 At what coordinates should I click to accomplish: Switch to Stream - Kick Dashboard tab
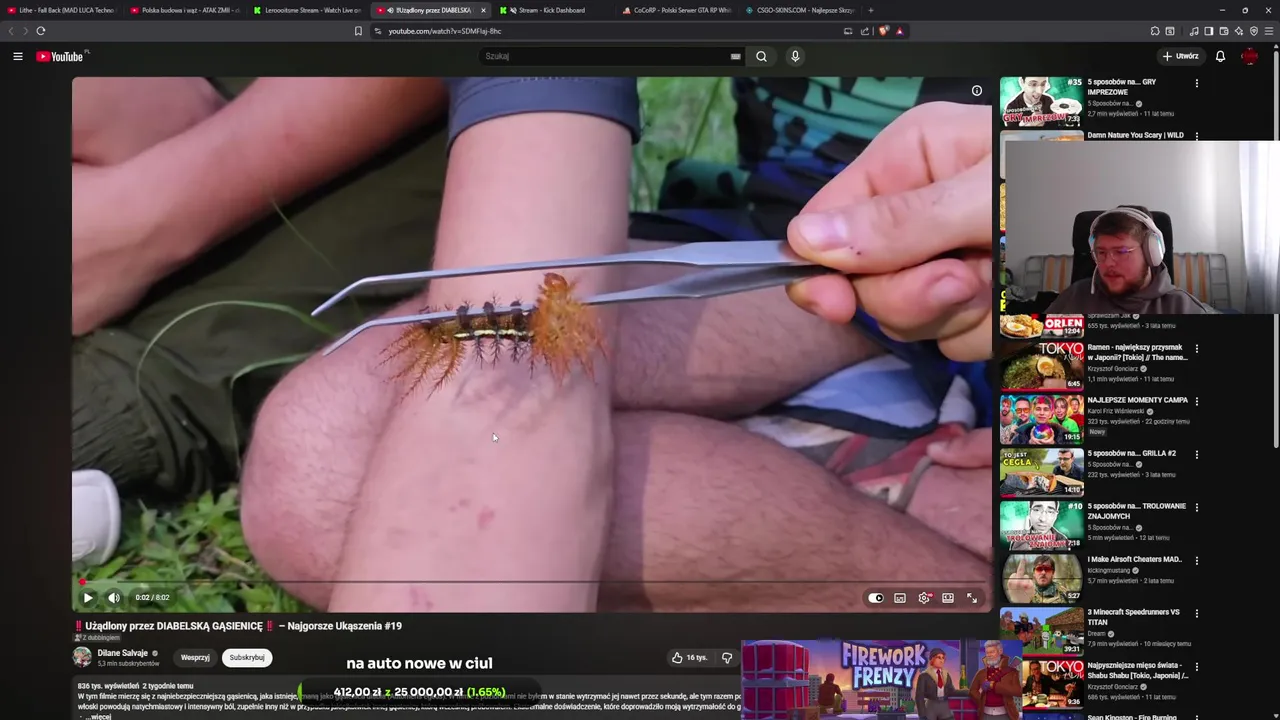coord(553,10)
